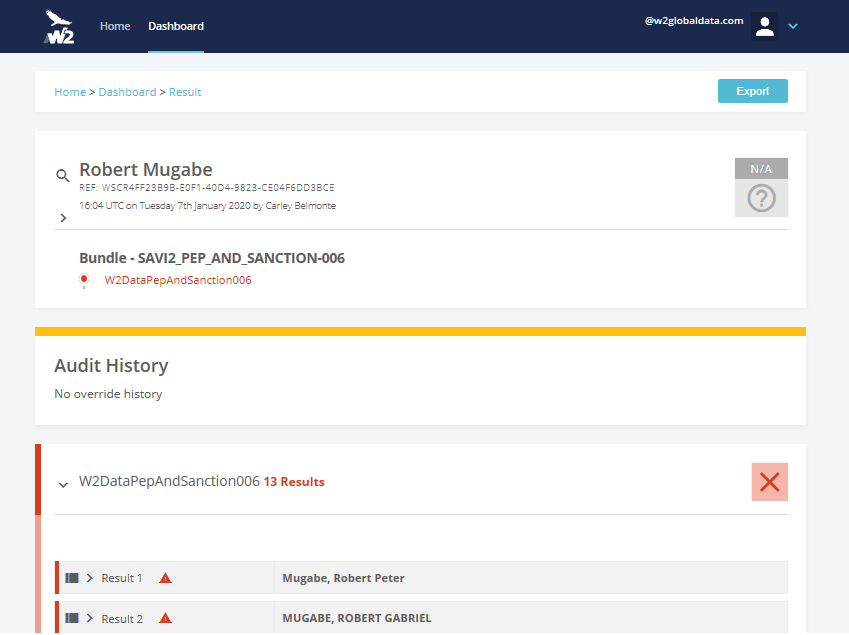The height and width of the screenshot is (635, 849).
Task: Expand Result 2 details
Action: [x=90, y=618]
